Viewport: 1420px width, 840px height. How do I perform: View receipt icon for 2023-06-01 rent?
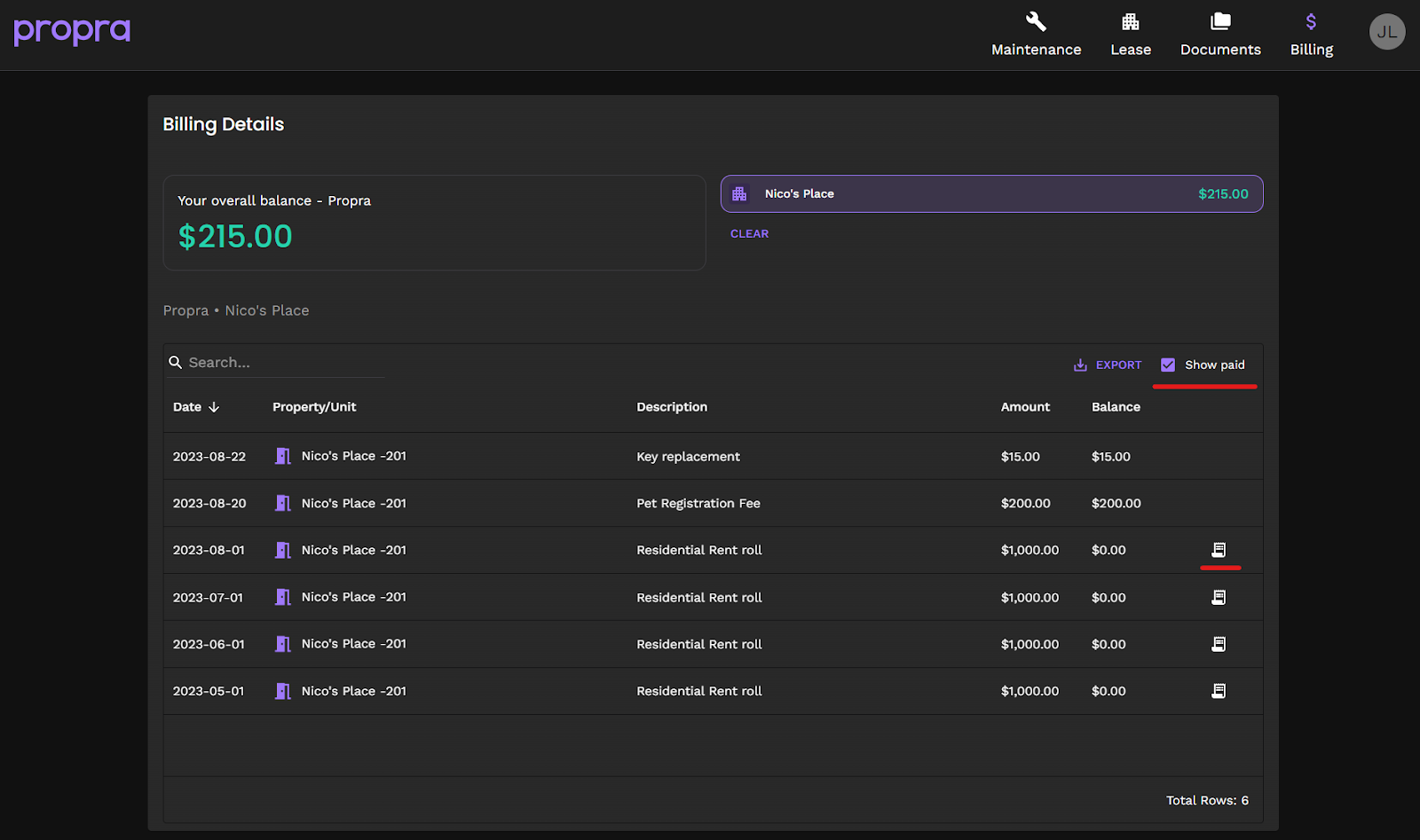[1219, 644]
